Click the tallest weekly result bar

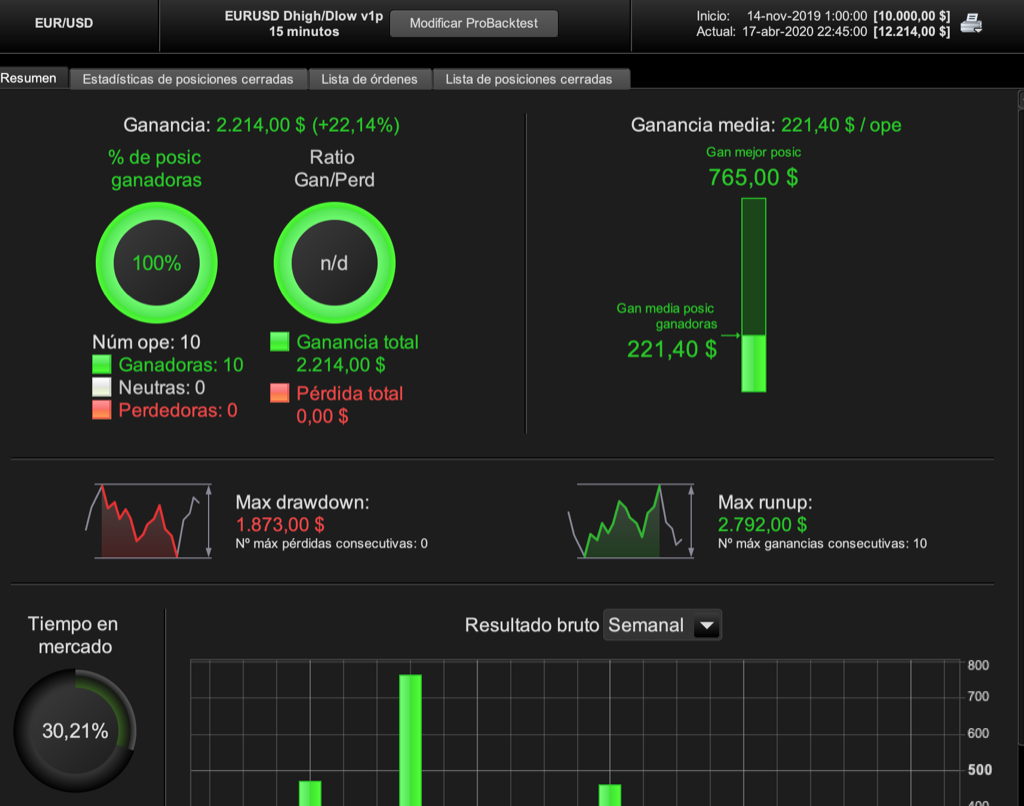410,740
